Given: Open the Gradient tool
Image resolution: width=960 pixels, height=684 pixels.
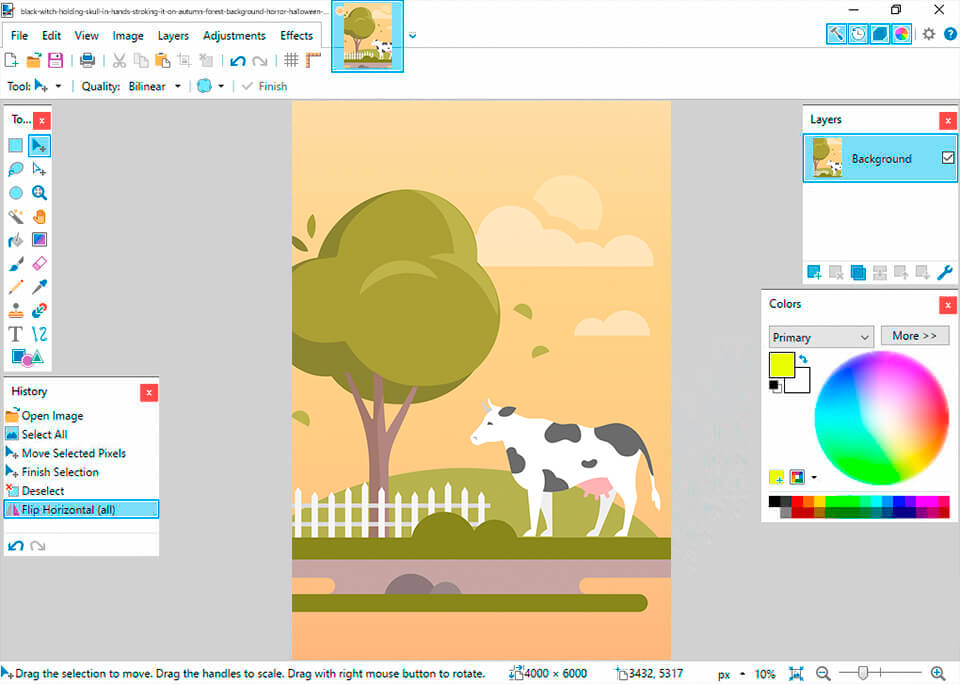Looking at the screenshot, I should (x=40, y=240).
